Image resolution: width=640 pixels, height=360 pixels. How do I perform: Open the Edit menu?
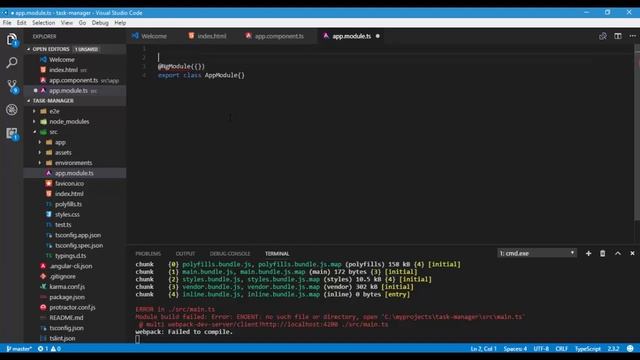coord(22,23)
